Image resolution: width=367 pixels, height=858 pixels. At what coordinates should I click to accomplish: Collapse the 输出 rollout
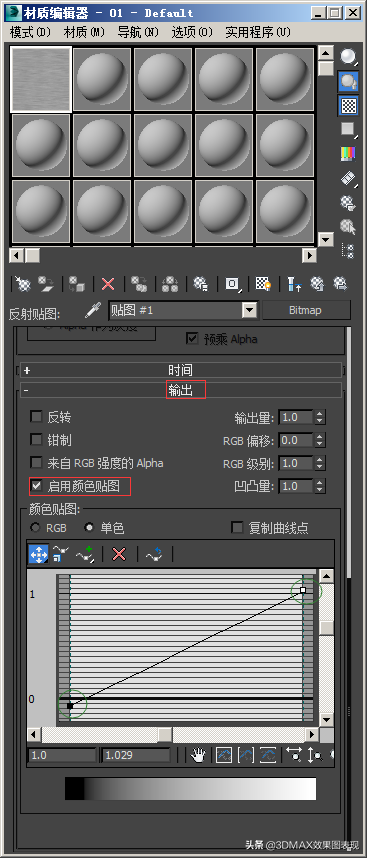180,390
